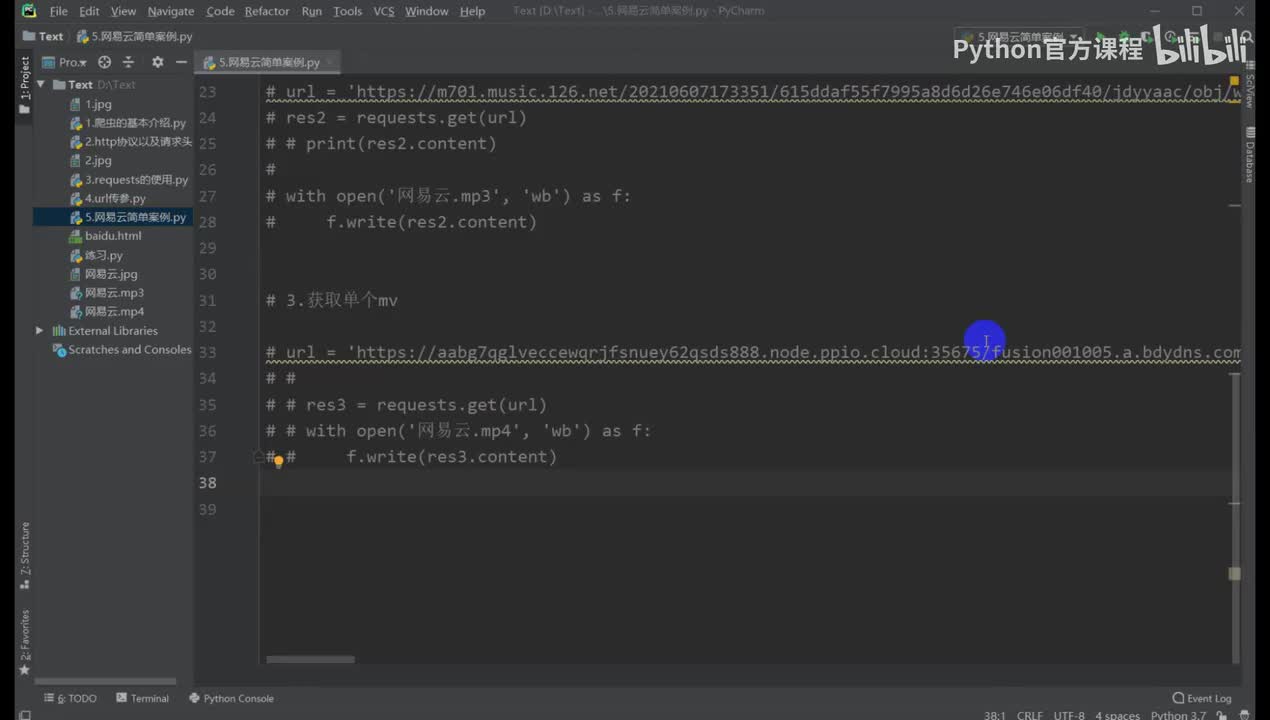Select 网易云.mp3 file
Viewport: 1270px width, 720px height.
tap(107, 293)
